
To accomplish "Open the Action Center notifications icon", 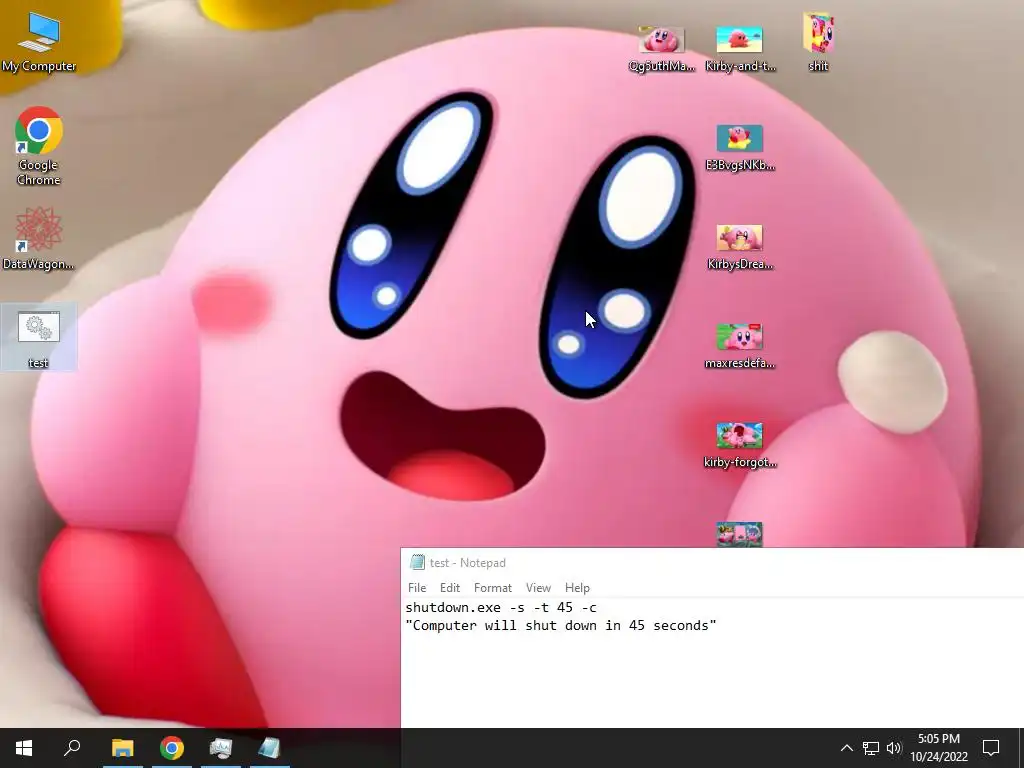I will (x=991, y=748).
